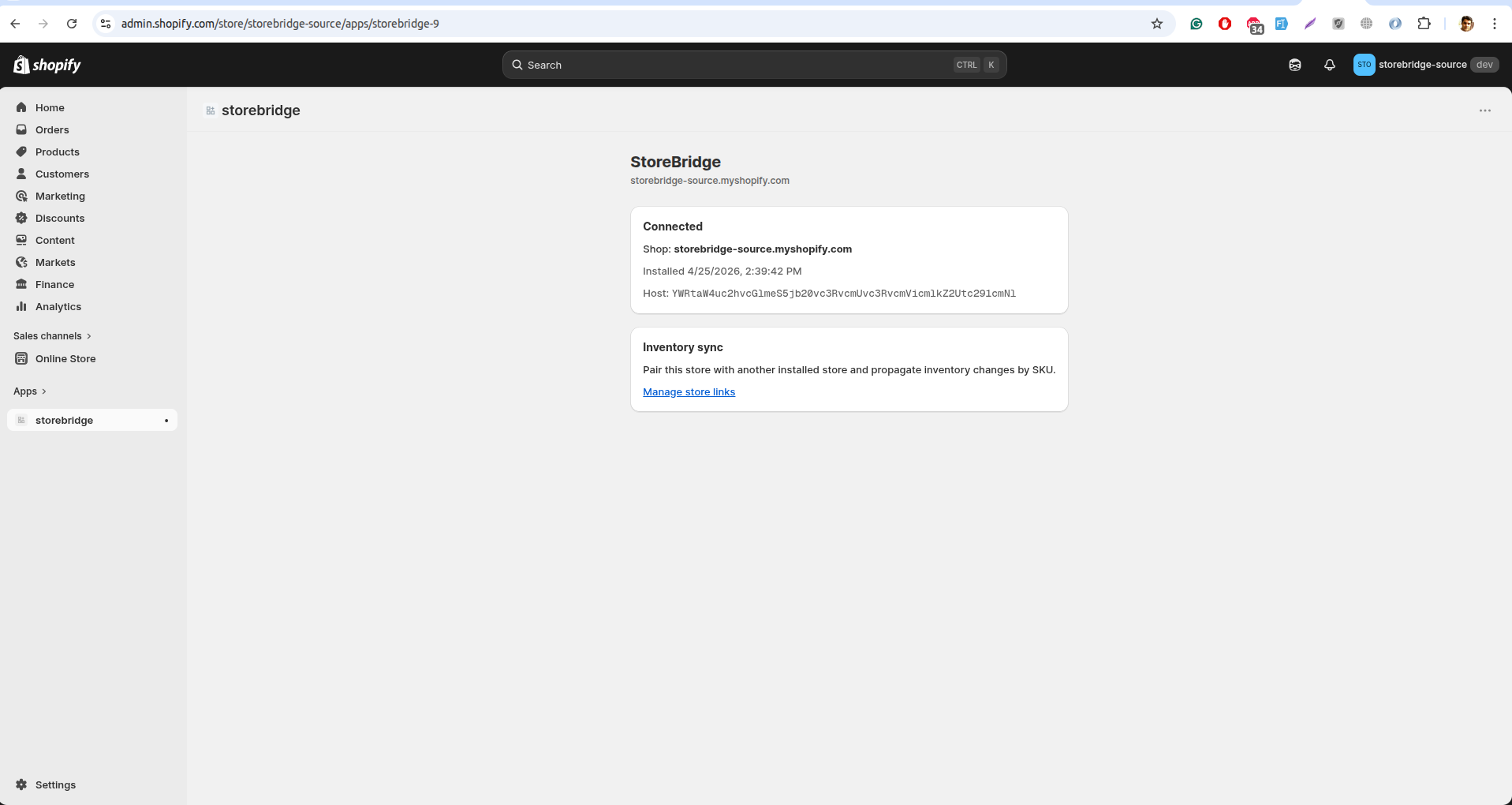The height and width of the screenshot is (805, 1512).
Task: Click the pin dot next to storebridge
Action: tap(166, 421)
